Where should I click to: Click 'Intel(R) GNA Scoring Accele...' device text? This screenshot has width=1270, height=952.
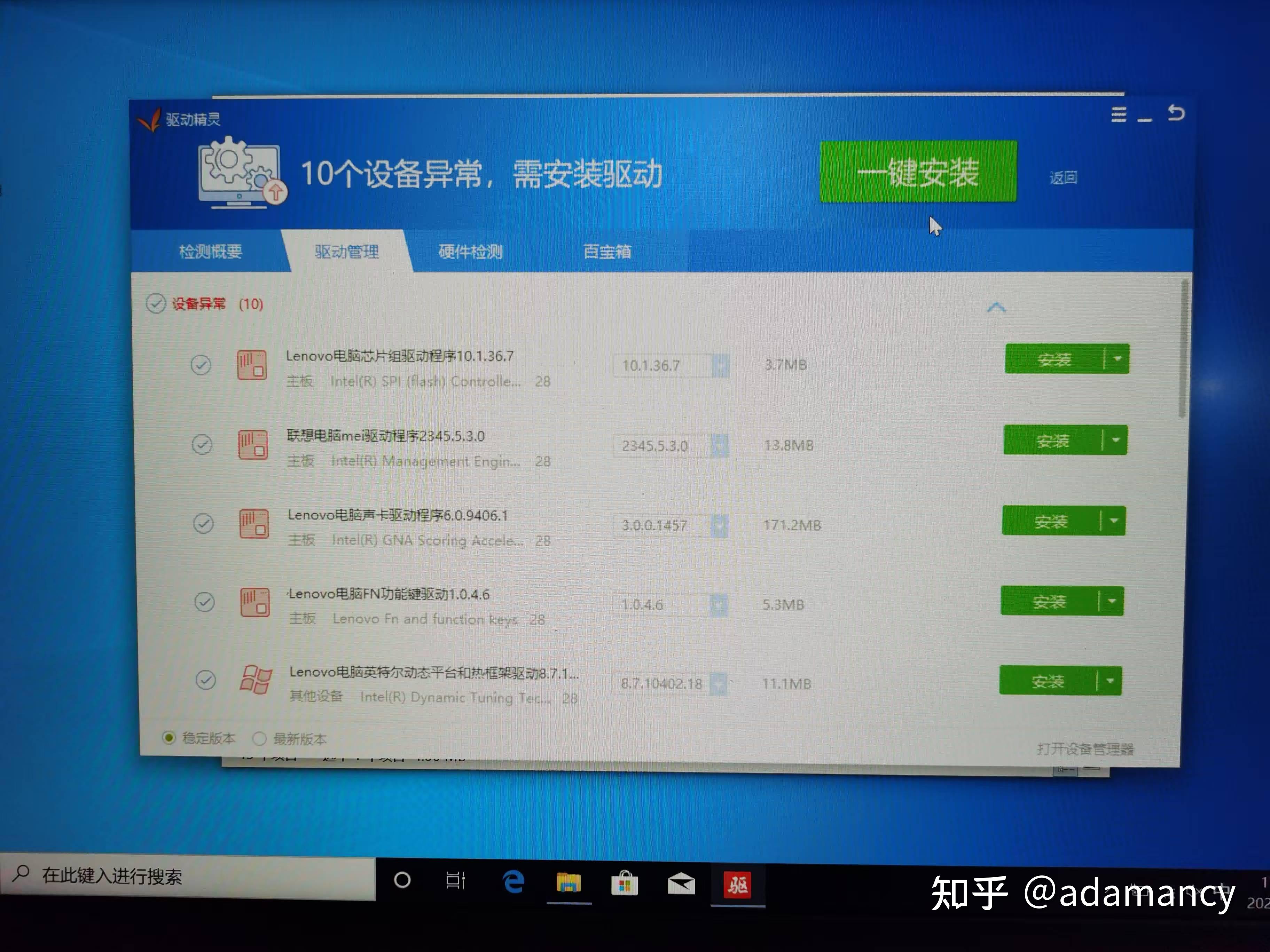428,540
